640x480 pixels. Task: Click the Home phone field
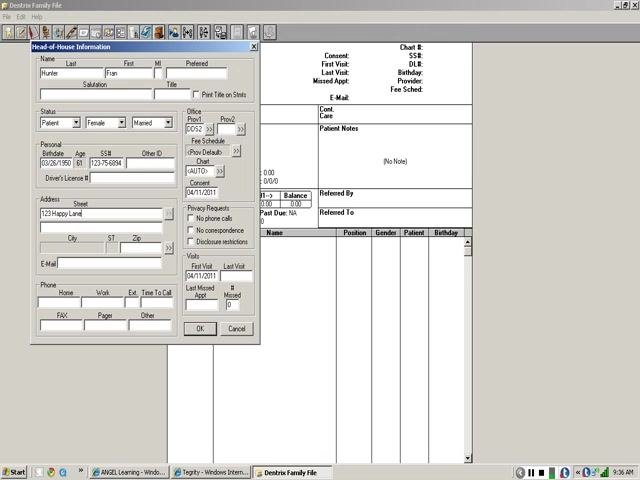59,302
